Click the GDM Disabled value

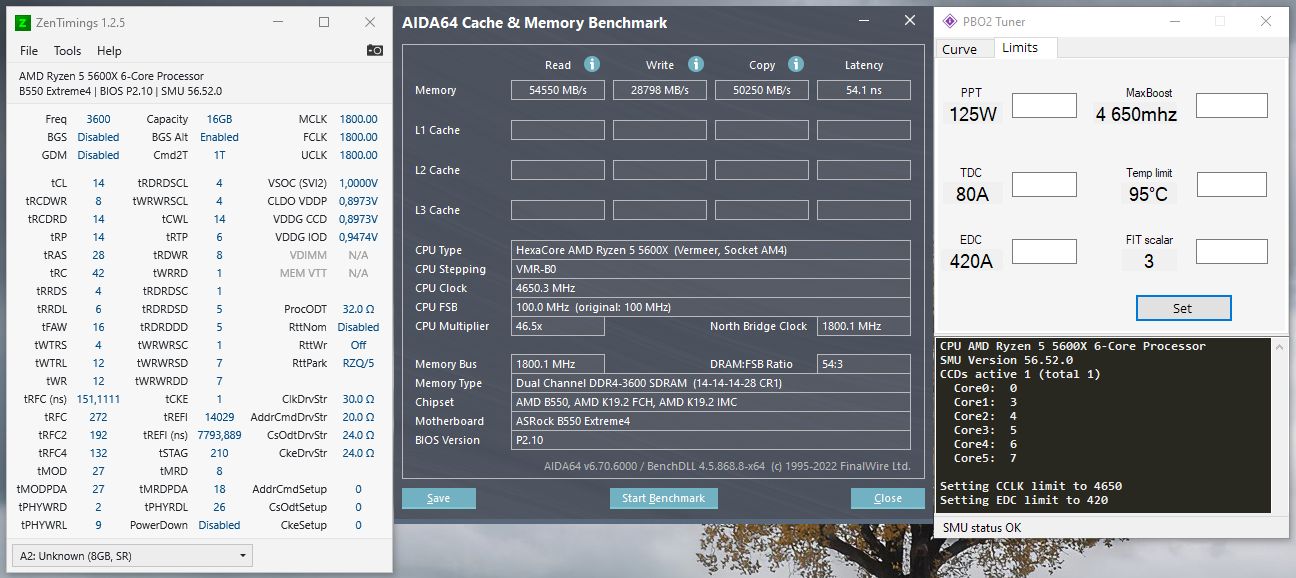[x=98, y=155]
